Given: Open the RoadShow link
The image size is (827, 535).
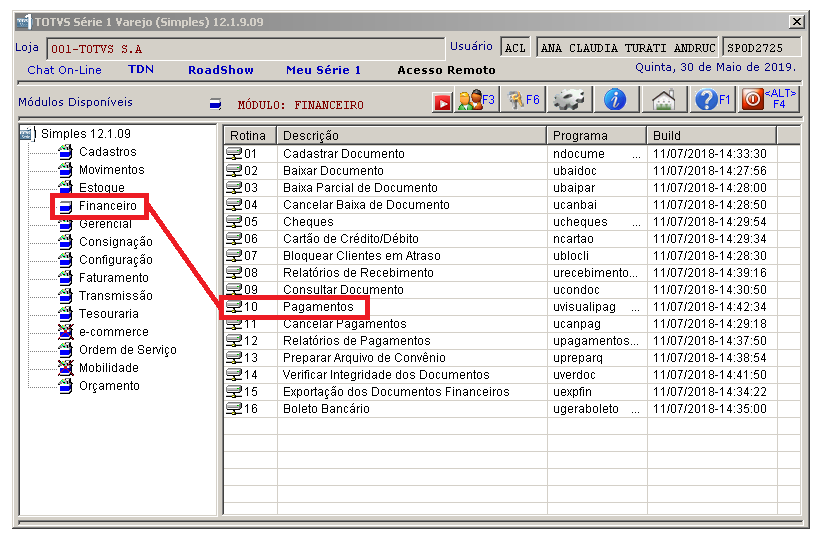Looking at the screenshot, I should 220,70.
